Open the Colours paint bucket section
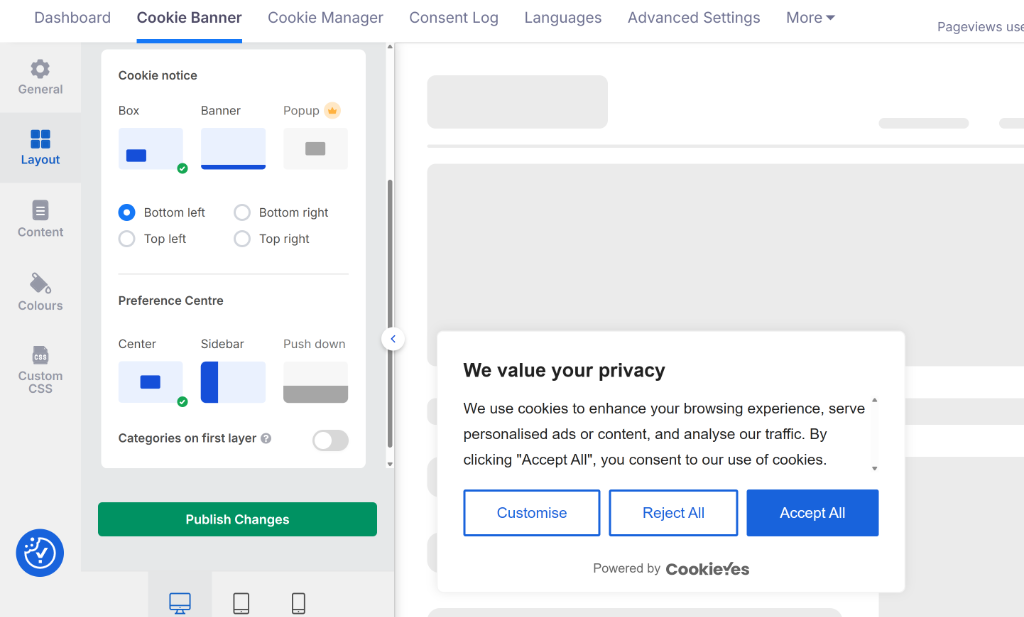The width and height of the screenshot is (1024, 617). click(40, 284)
